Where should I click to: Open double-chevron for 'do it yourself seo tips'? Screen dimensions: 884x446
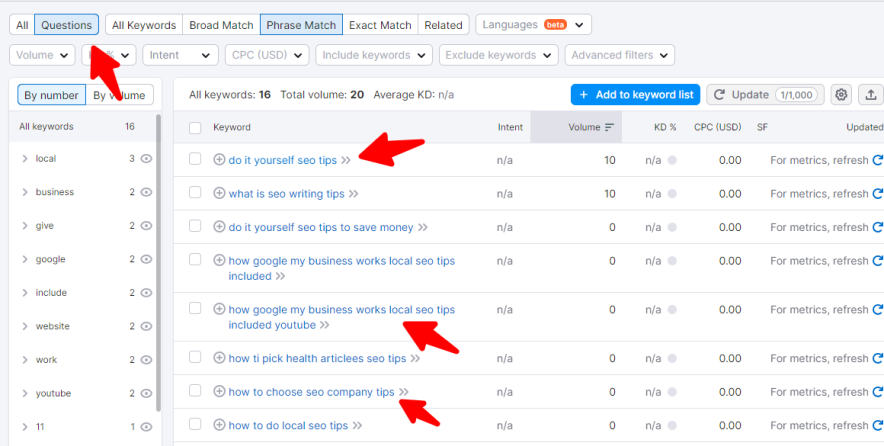[x=346, y=161]
